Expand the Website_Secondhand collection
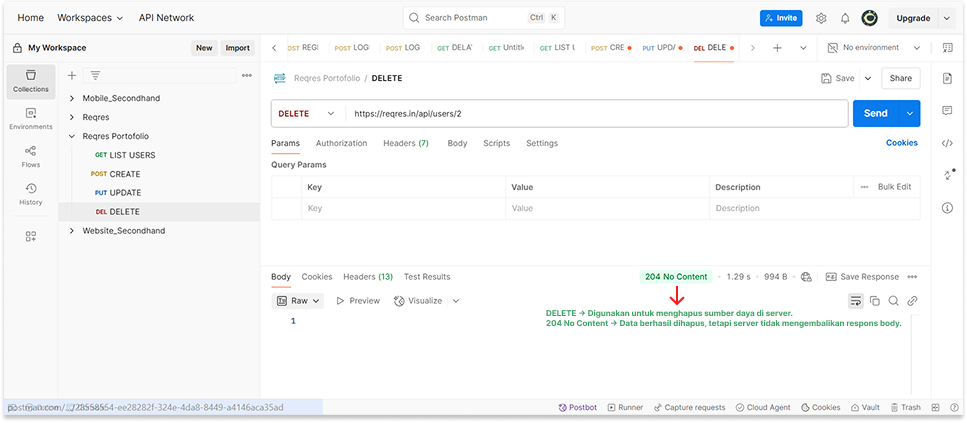Viewport: 967px width, 423px height. [72, 231]
